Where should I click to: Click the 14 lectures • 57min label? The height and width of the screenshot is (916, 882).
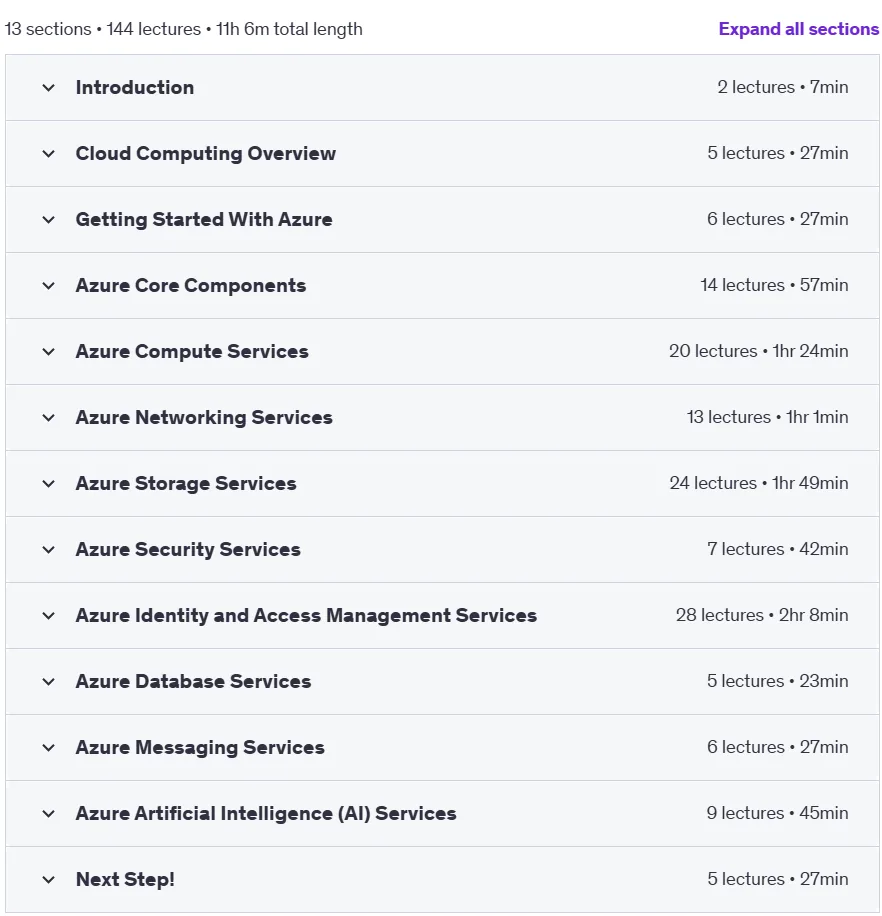point(775,285)
